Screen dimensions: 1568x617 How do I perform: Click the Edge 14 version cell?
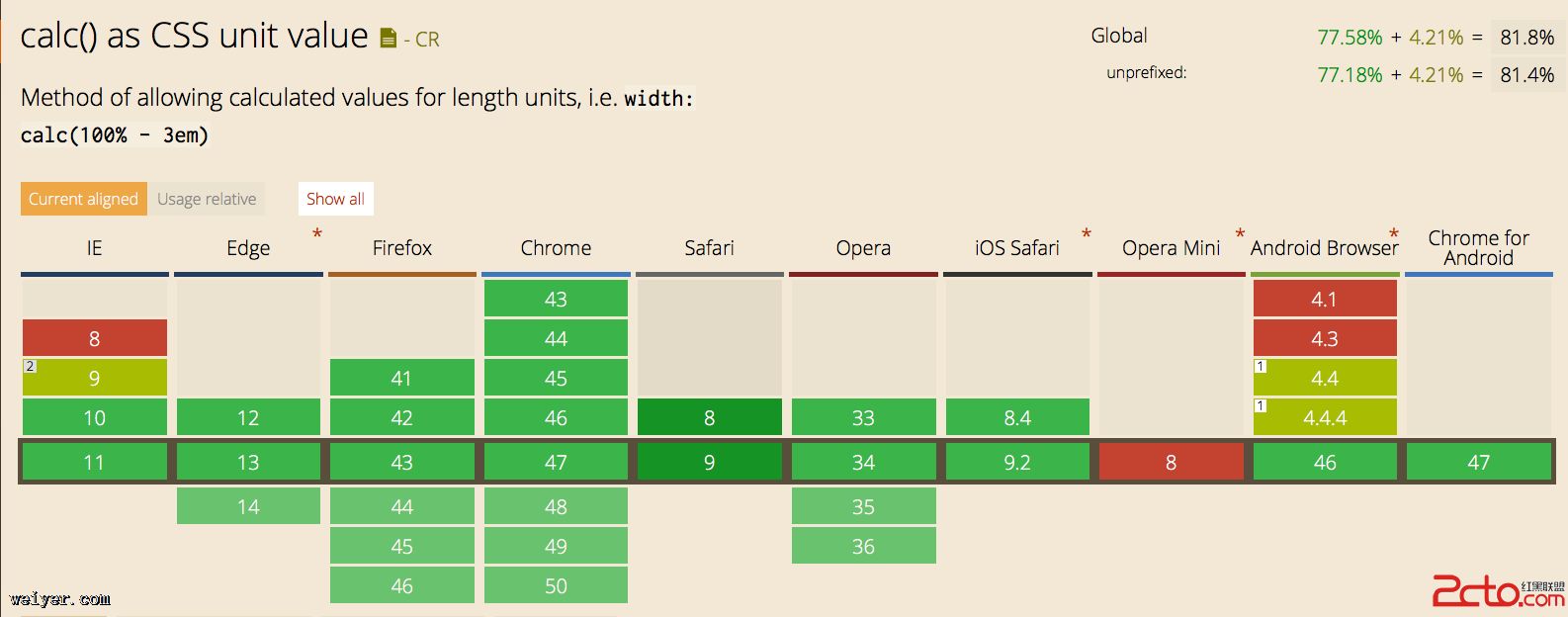click(248, 506)
